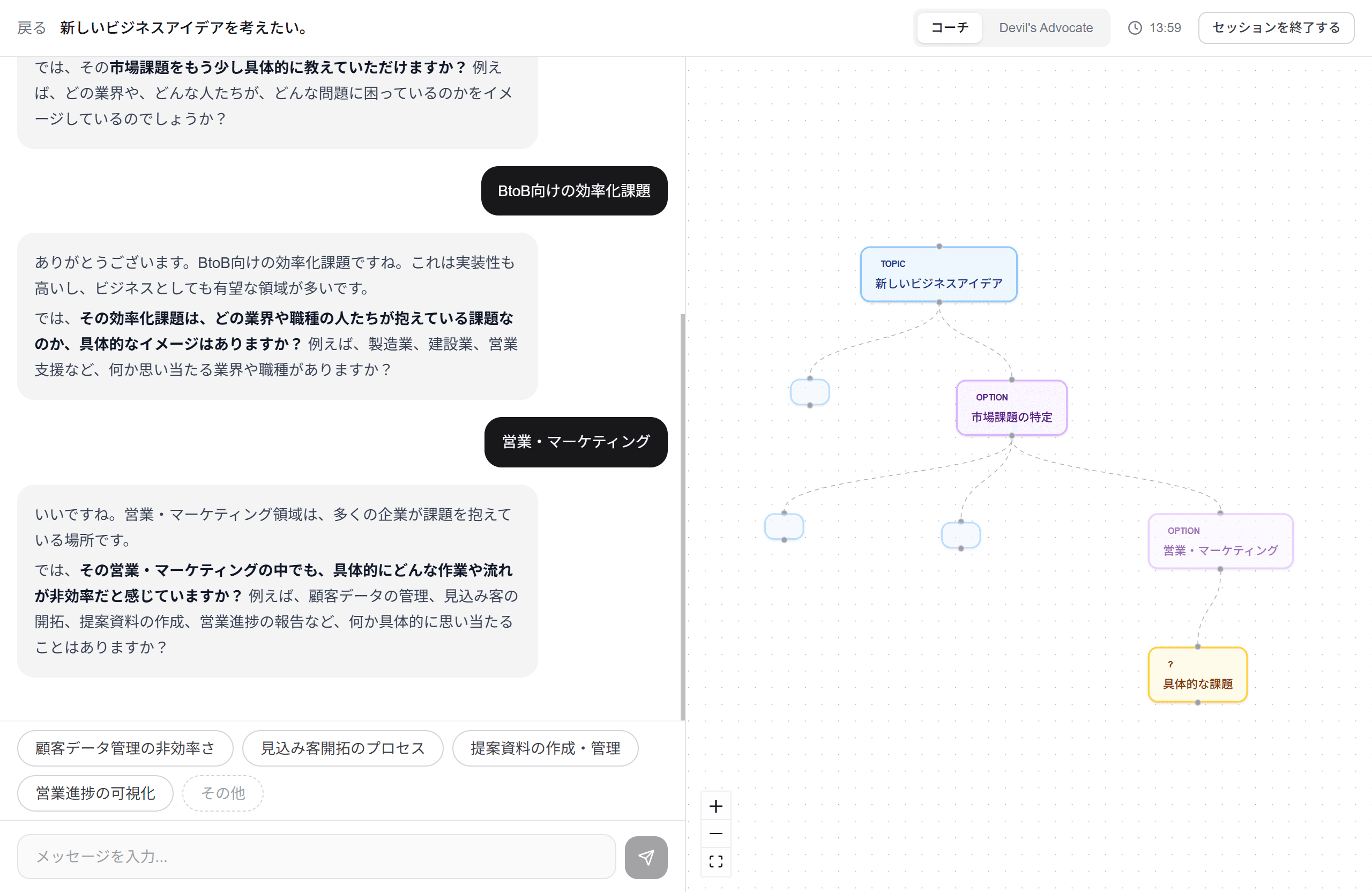Click the セッションを終了する button

pos(1276,27)
